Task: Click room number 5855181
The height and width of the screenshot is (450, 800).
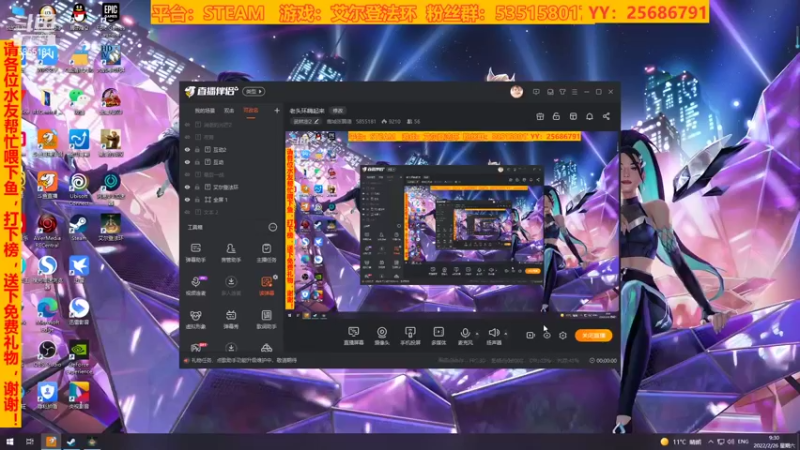Action: point(366,121)
